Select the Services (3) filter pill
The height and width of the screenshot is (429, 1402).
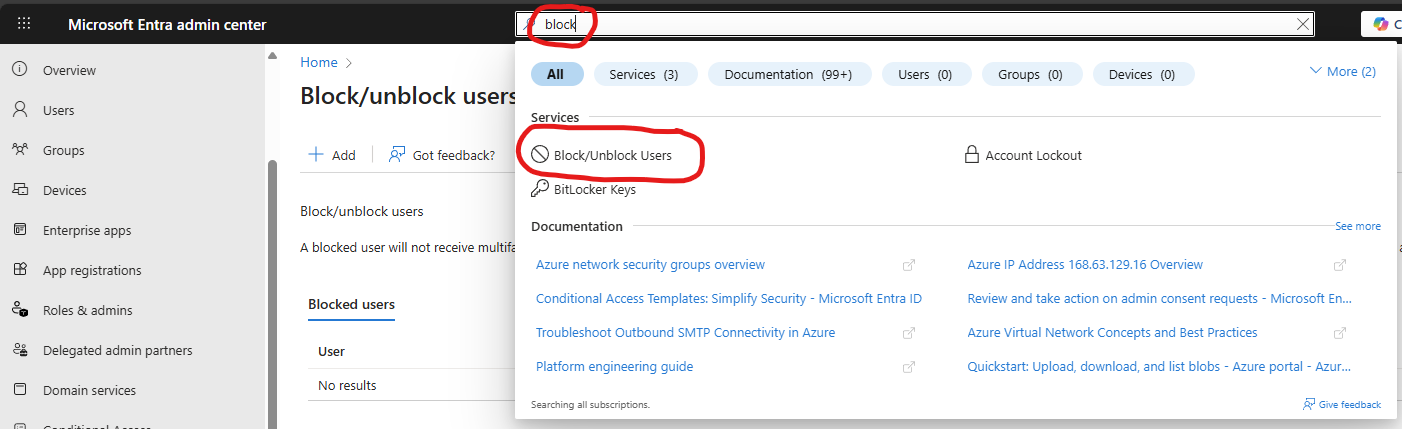(643, 74)
